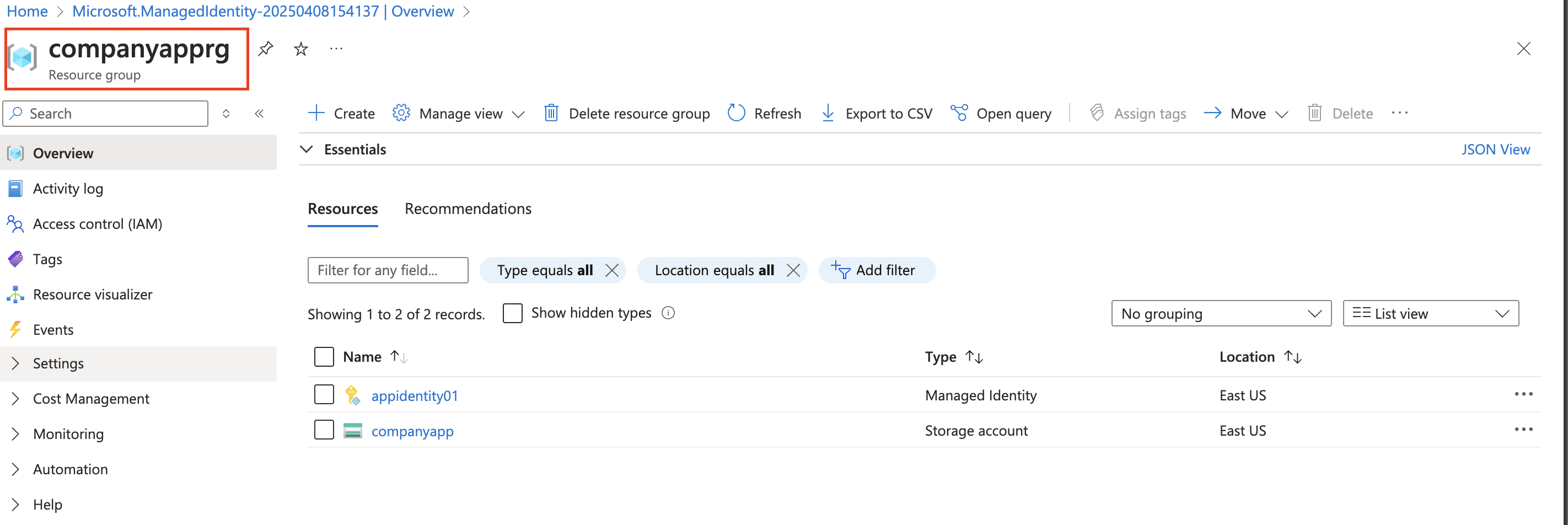Open Resource visualizer in the left menu

(139, 294)
